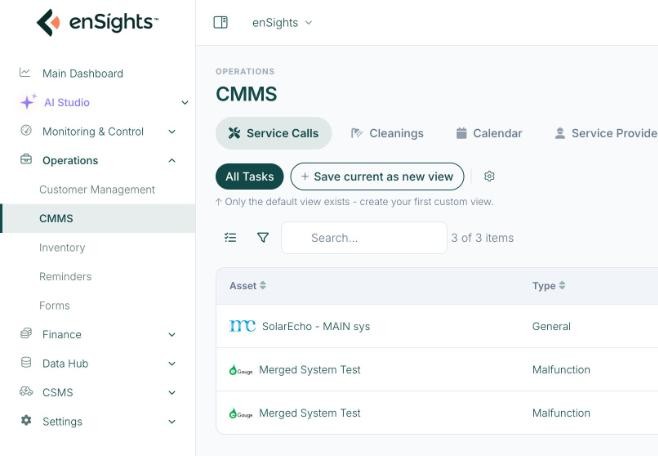The width and height of the screenshot is (658, 456).
Task: Click the Finance coins icon
Action: (26, 334)
